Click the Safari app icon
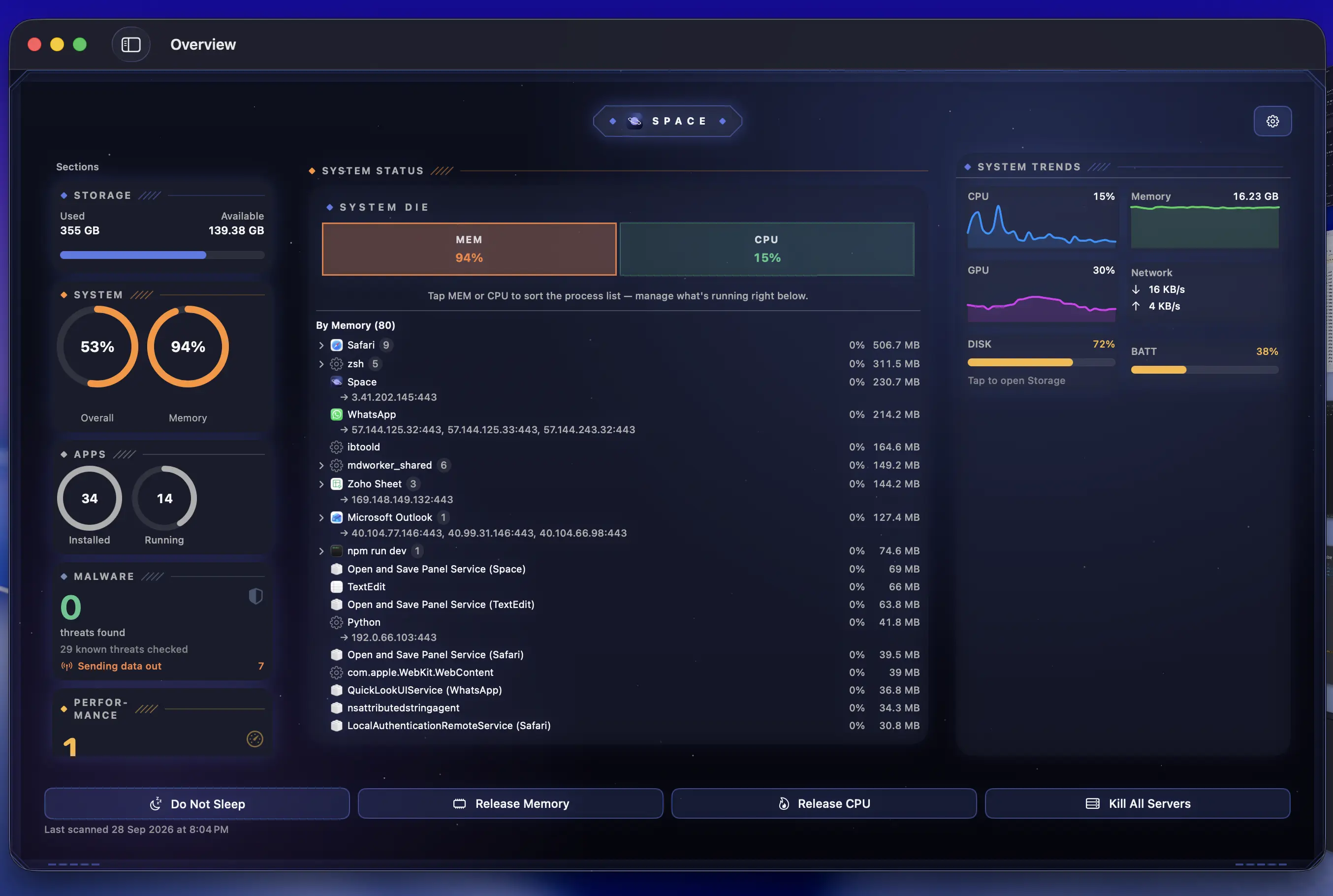Viewport: 1333px width, 896px height. (x=337, y=345)
